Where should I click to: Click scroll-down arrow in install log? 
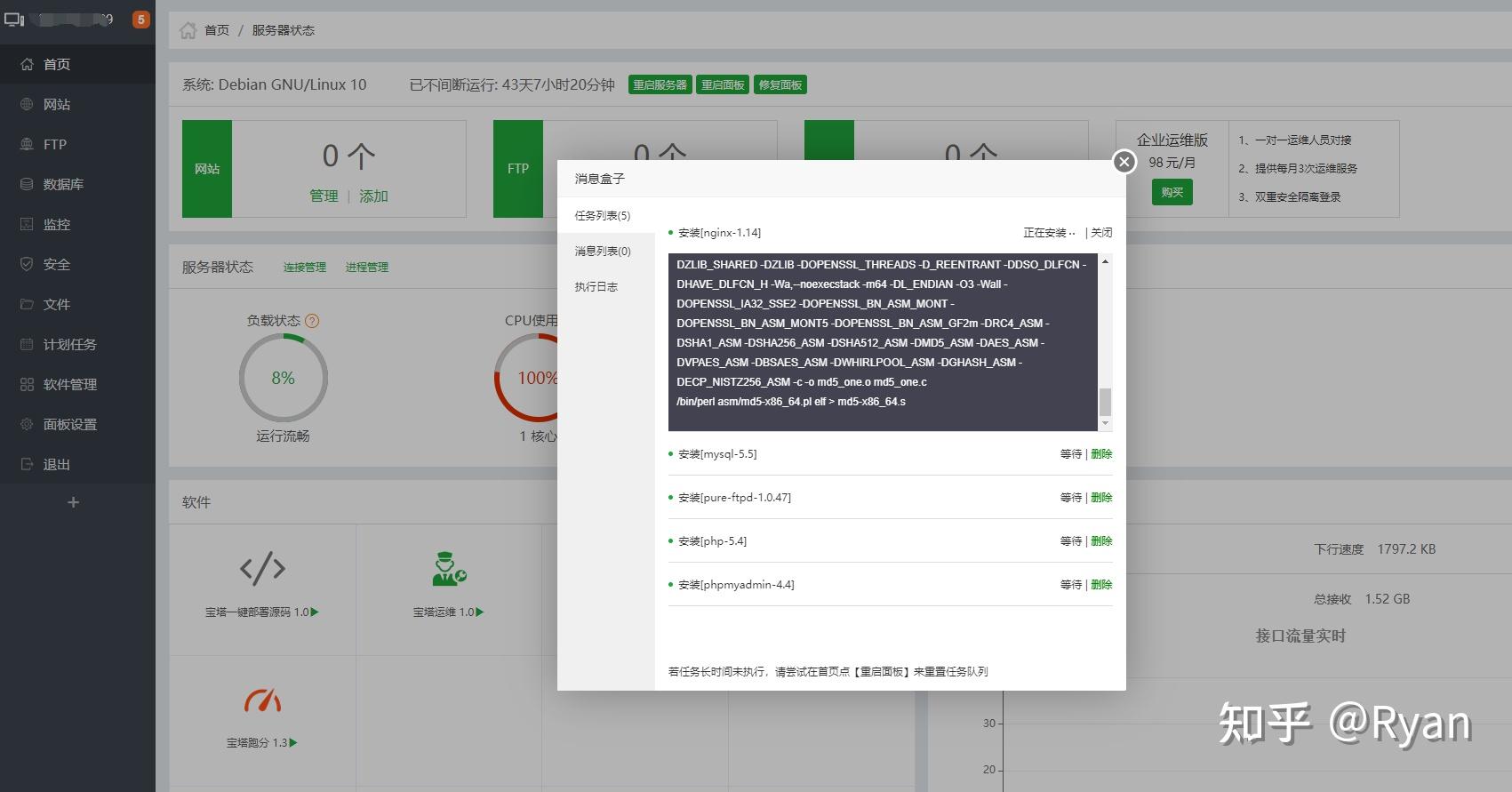(x=1105, y=423)
